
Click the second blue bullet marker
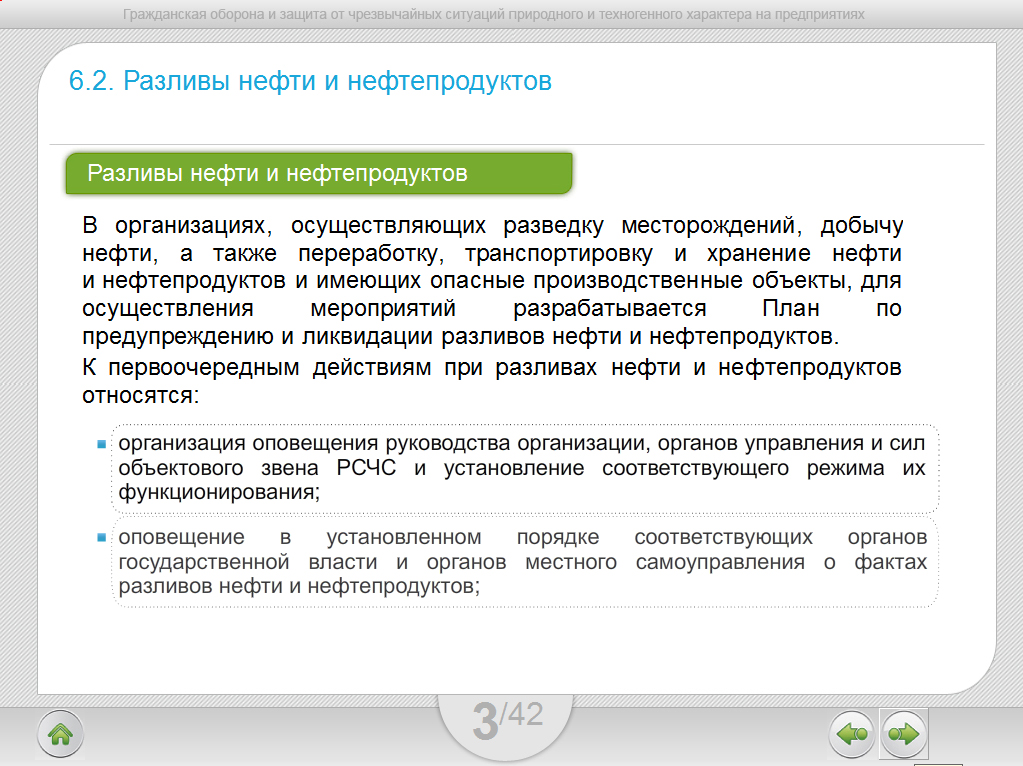pyautogui.click(x=101, y=538)
